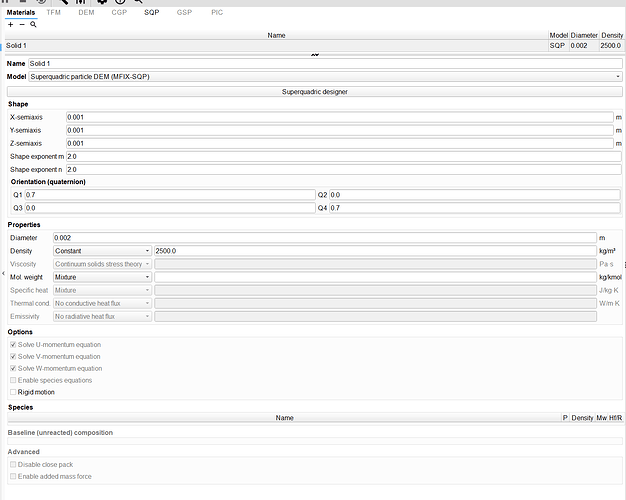Toggle Solve W-momentum equation checkbox

point(14,368)
